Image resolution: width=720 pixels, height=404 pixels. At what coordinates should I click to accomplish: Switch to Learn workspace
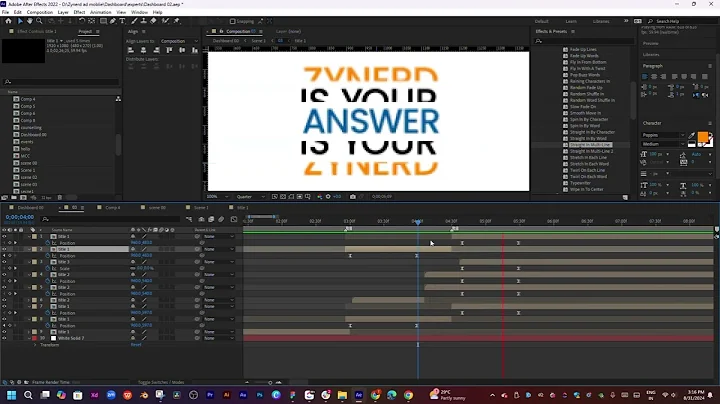pyautogui.click(x=571, y=21)
